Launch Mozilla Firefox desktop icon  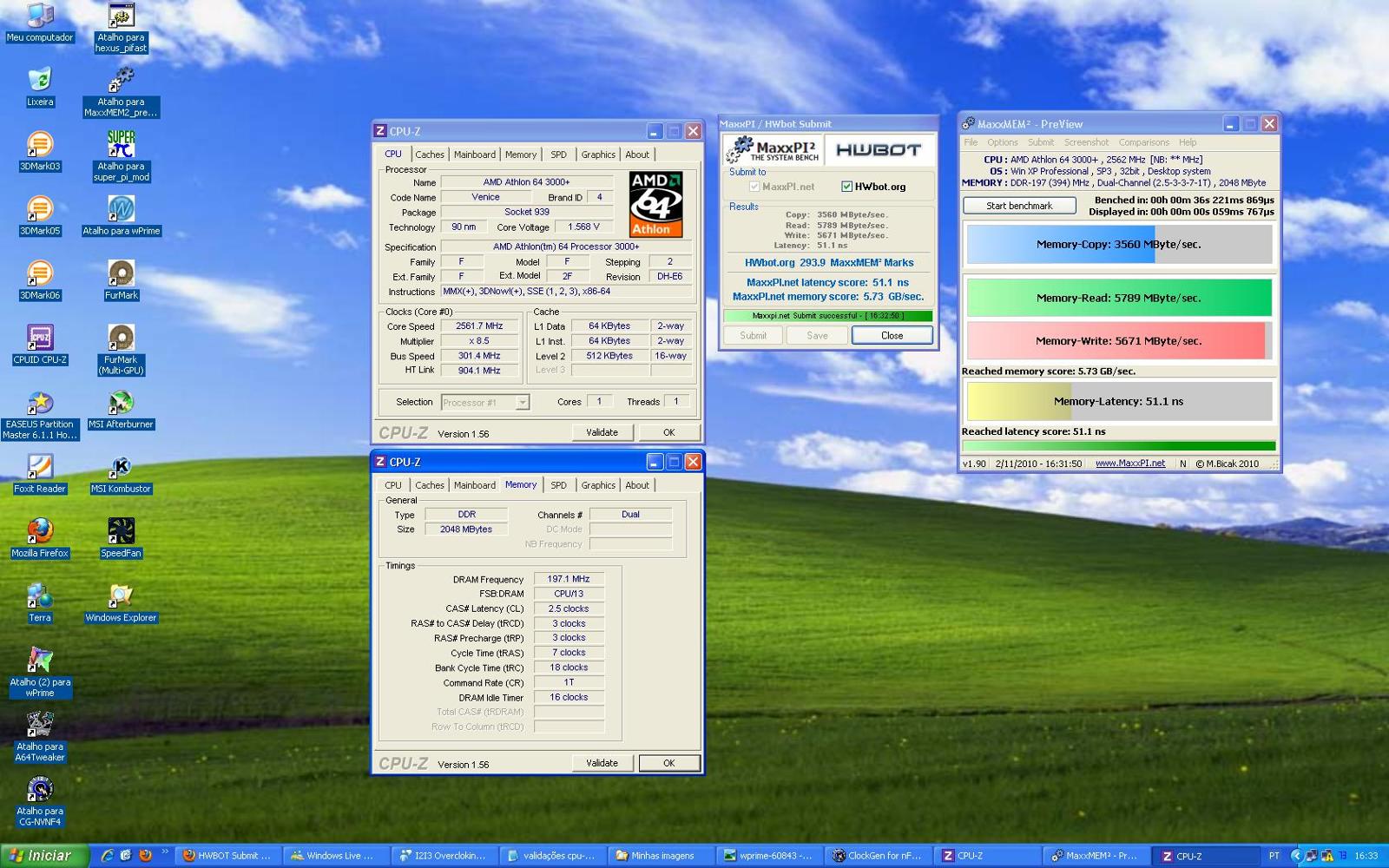[x=40, y=539]
